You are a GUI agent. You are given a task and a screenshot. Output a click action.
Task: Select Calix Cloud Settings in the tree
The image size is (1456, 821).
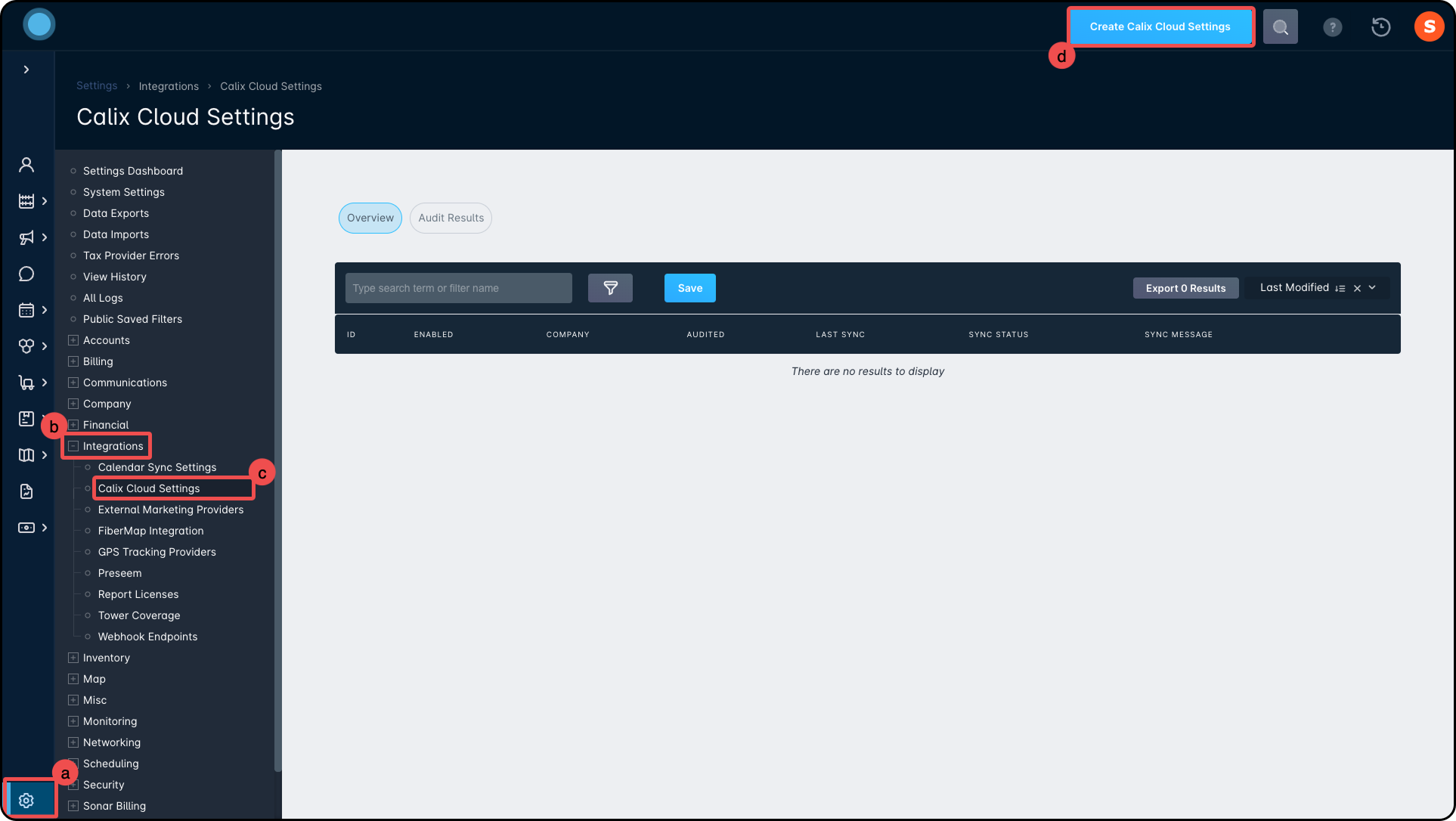click(149, 488)
